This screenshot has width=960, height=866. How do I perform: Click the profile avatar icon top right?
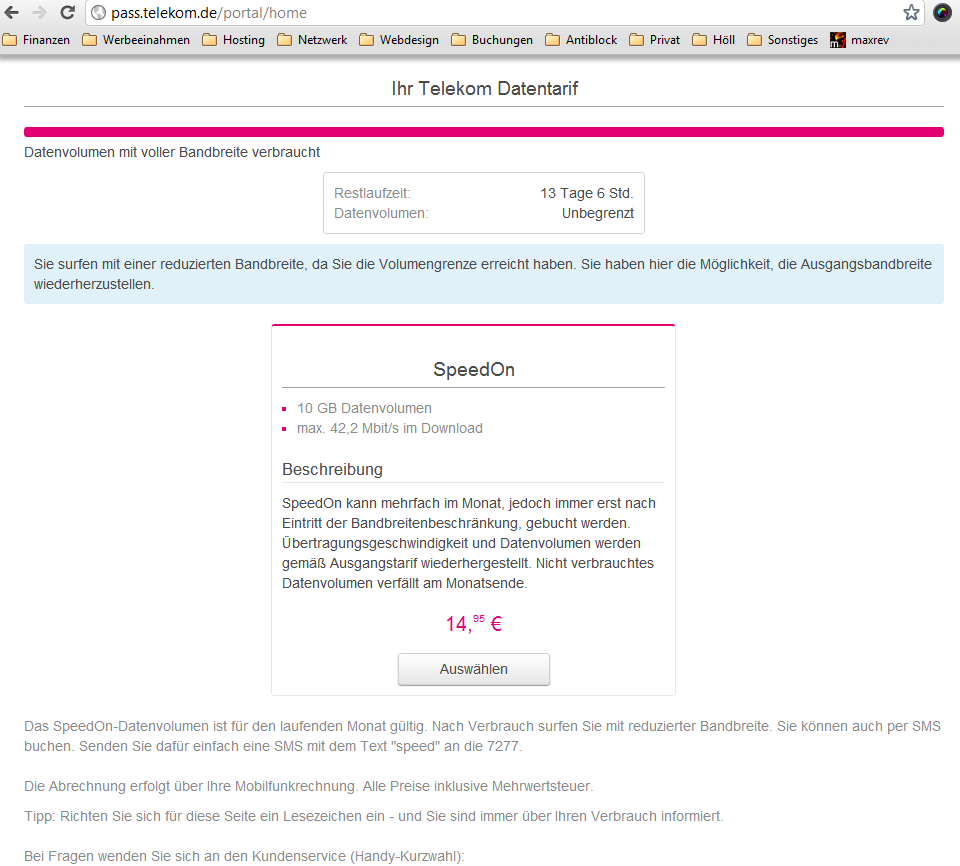[x=941, y=13]
